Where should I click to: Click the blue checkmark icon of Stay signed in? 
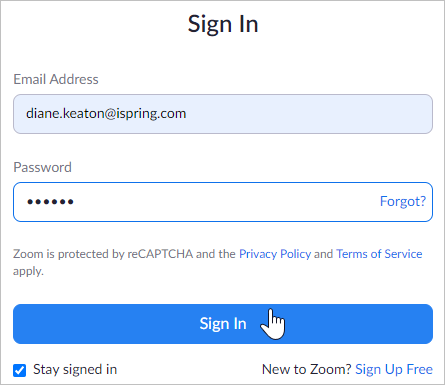(x=20, y=370)
